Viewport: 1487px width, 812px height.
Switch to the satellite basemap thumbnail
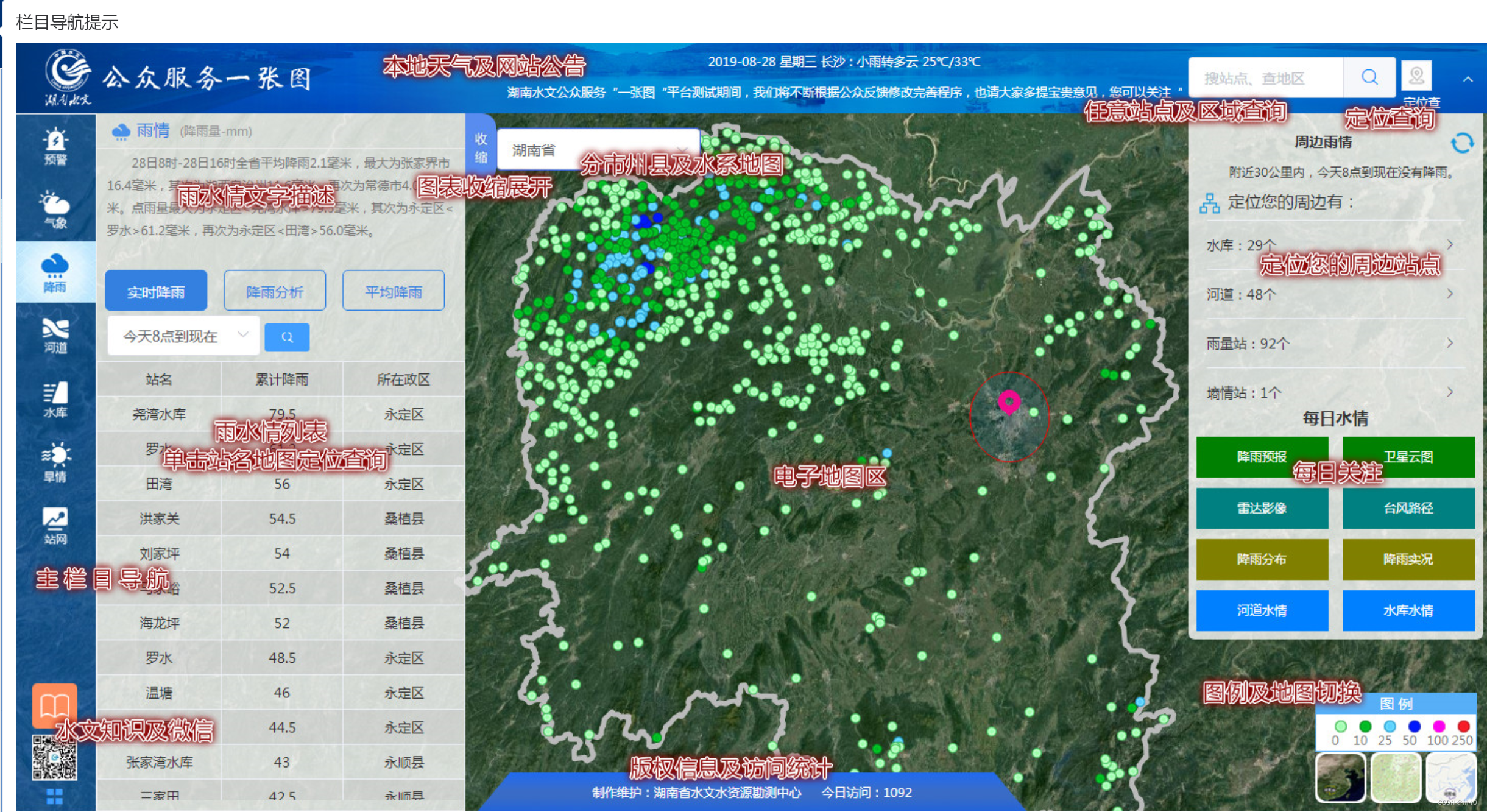tap(1340, 777)
